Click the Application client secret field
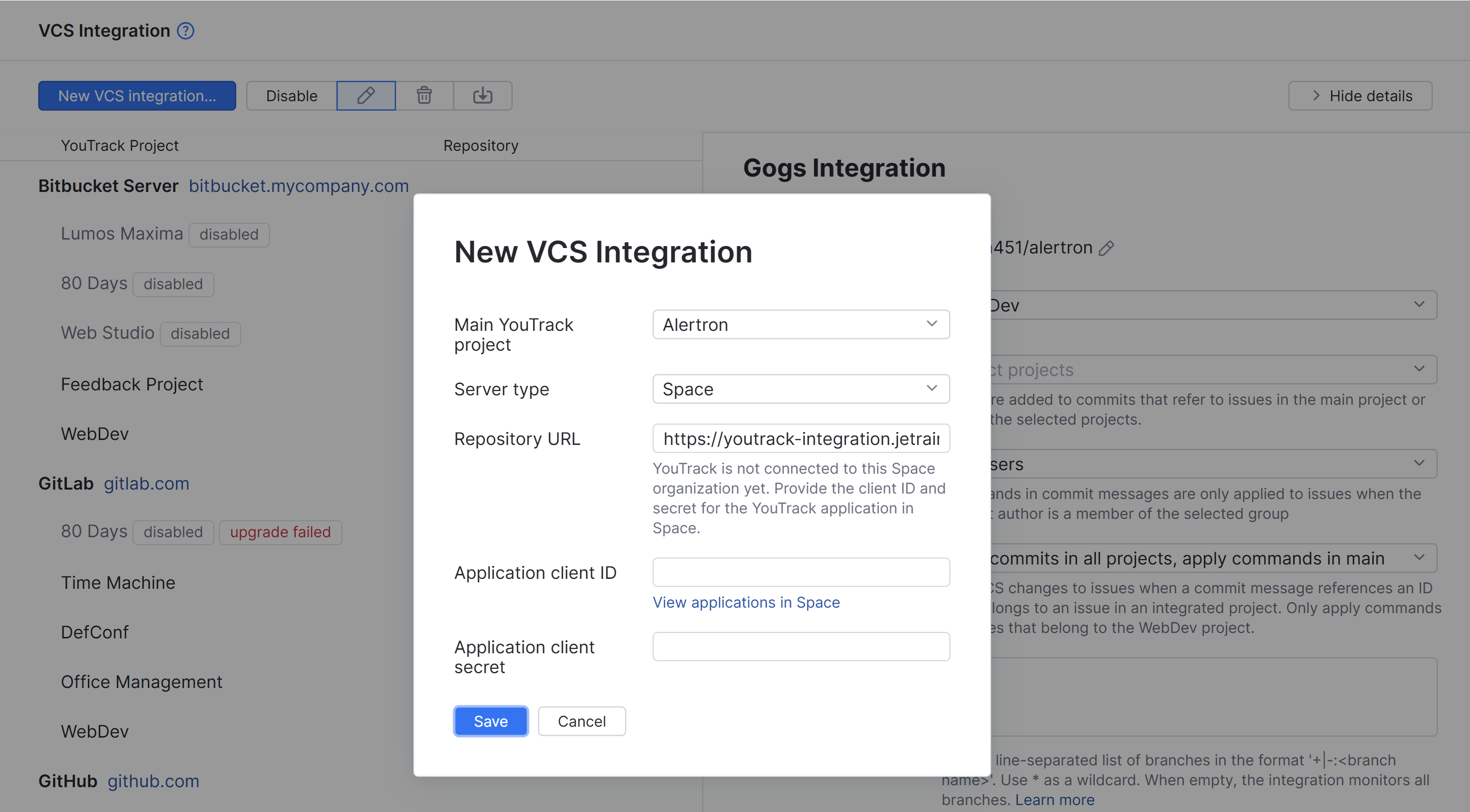The height and width of the screenshot is (812, 1470). (x=801, y=647)
